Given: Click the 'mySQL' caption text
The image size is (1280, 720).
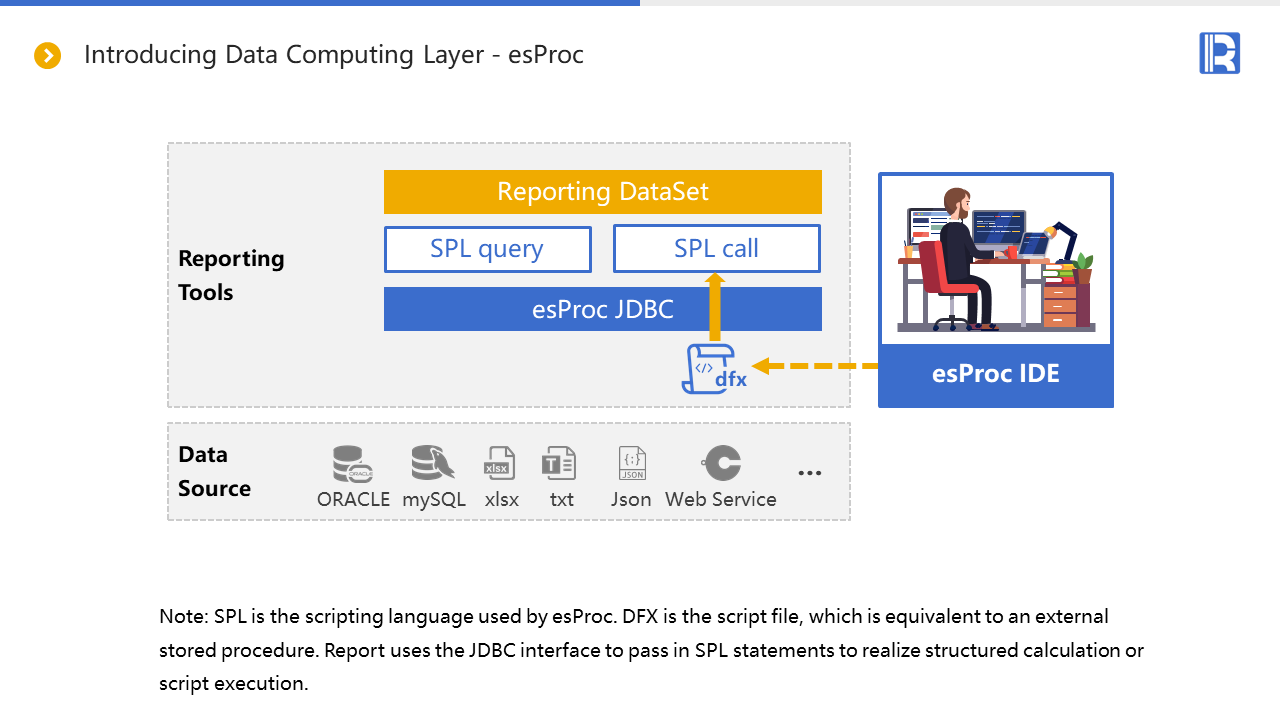Looking at the screenshot, I should coord(434,499).
